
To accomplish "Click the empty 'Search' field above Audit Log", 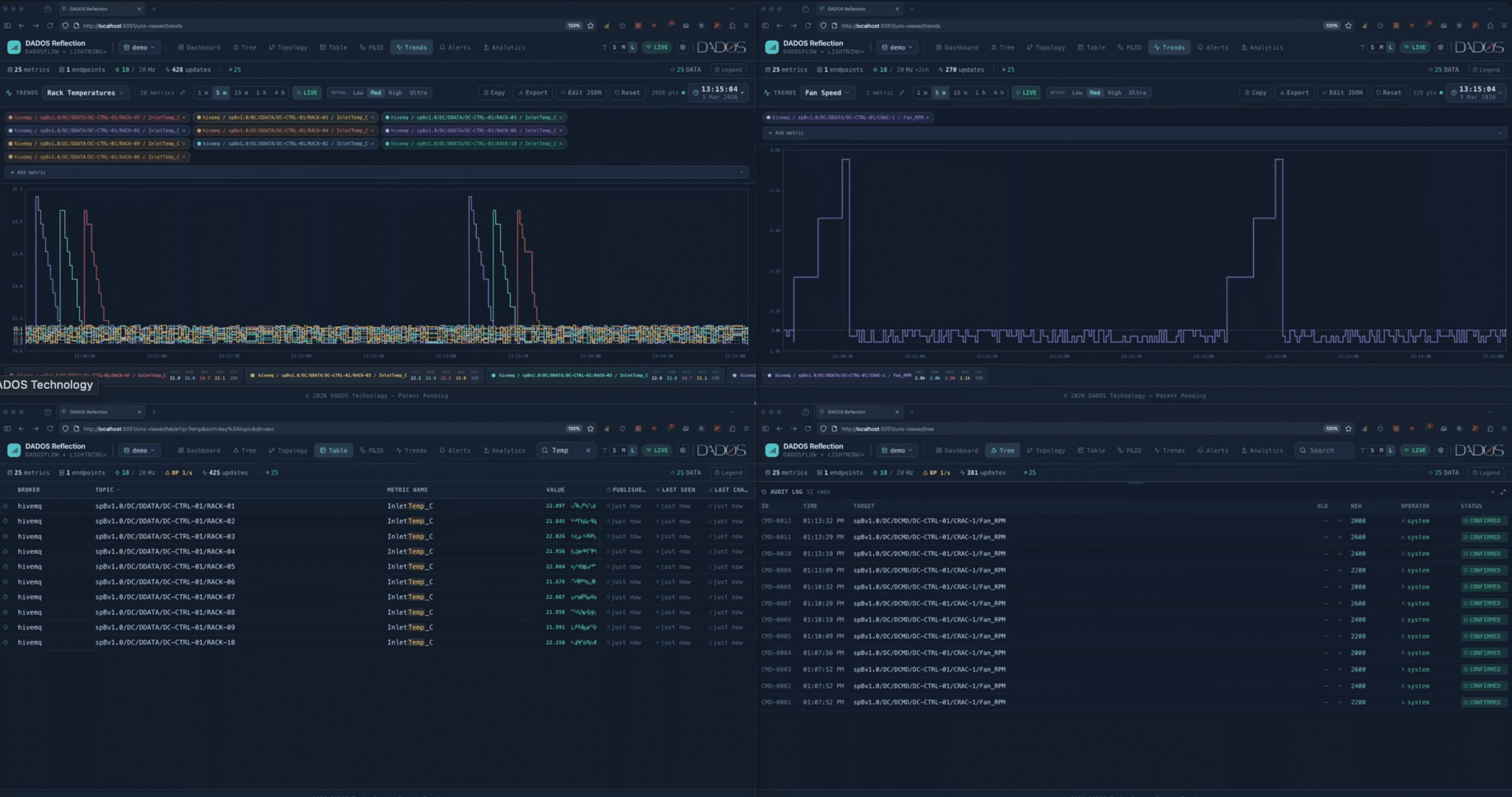I will (x=1325, y=451).
